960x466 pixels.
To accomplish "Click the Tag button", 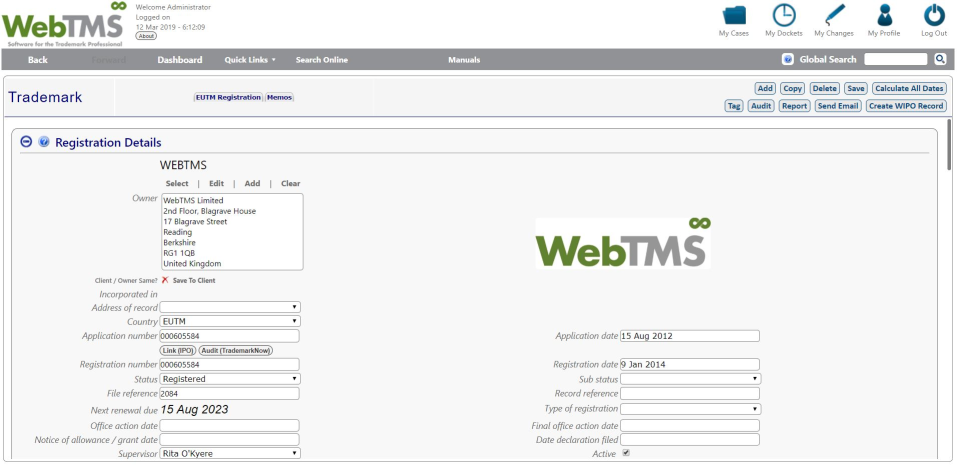I will coord(733,106).
